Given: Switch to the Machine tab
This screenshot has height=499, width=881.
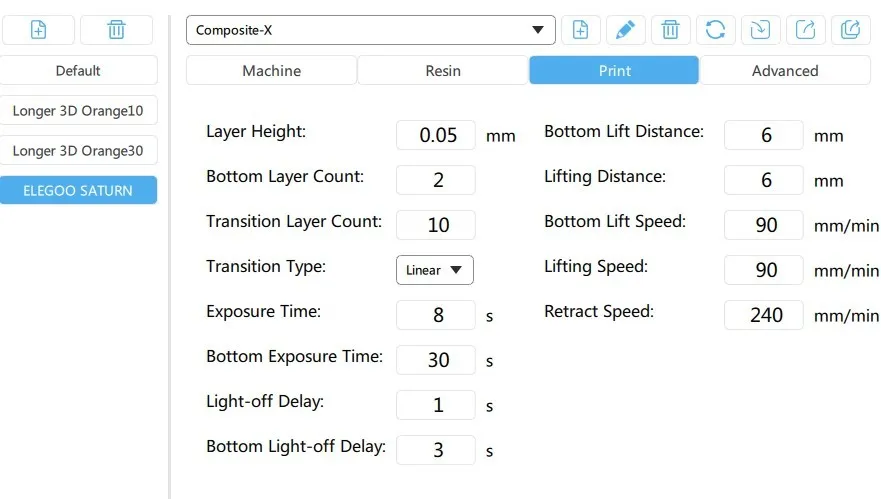Looking at the screenshot, I should pos(271,71).
